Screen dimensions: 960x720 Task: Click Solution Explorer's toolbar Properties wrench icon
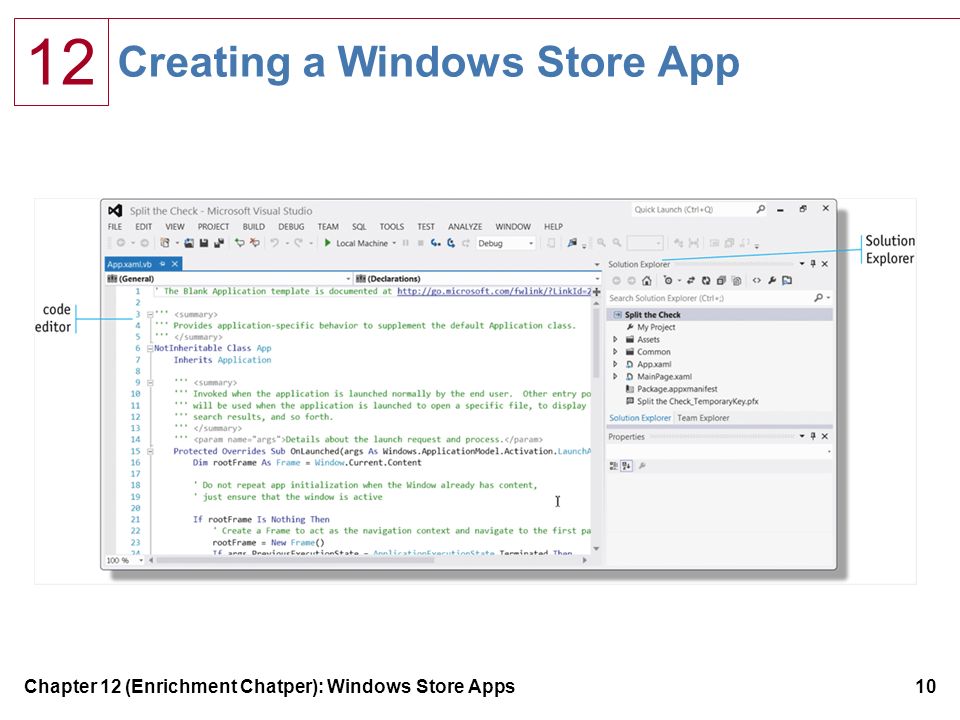(772, 280)
